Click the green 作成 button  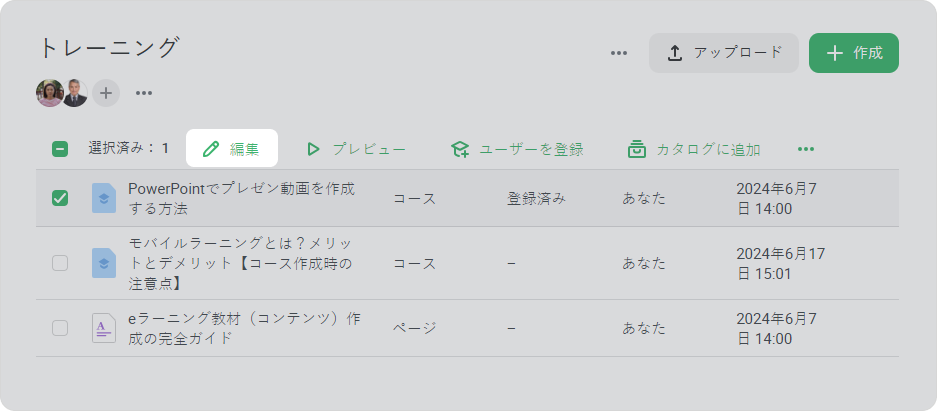pyautogui.click(x=854, y=53)
